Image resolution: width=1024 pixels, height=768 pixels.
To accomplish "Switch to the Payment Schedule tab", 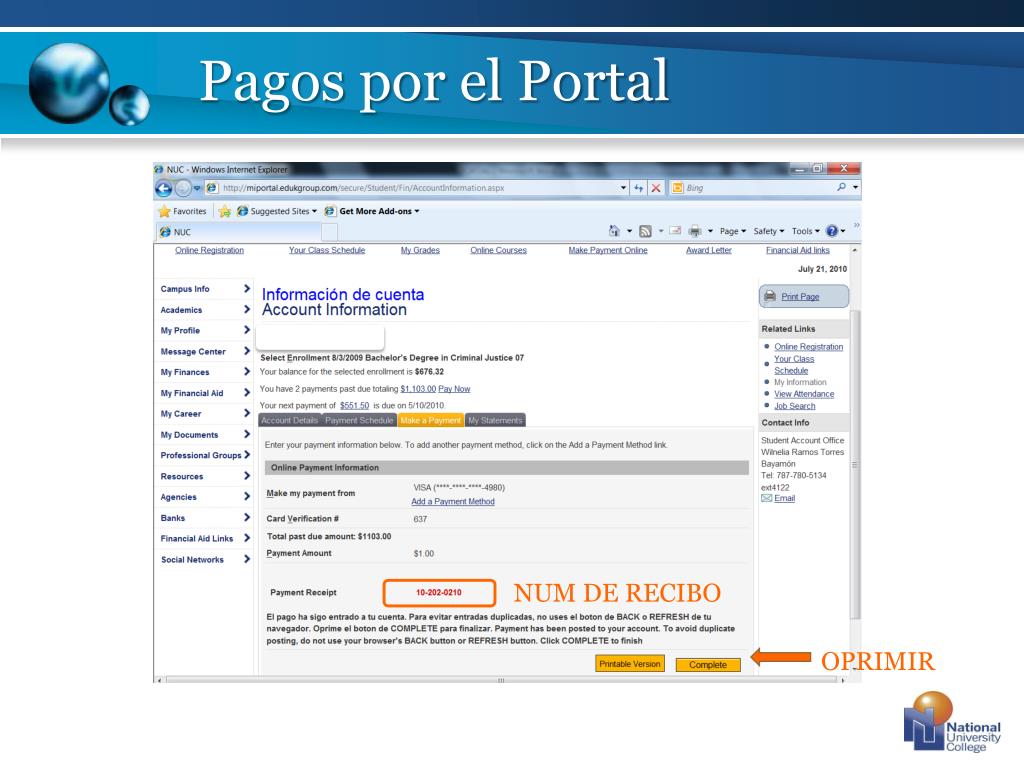I will [x=359, y=421].
